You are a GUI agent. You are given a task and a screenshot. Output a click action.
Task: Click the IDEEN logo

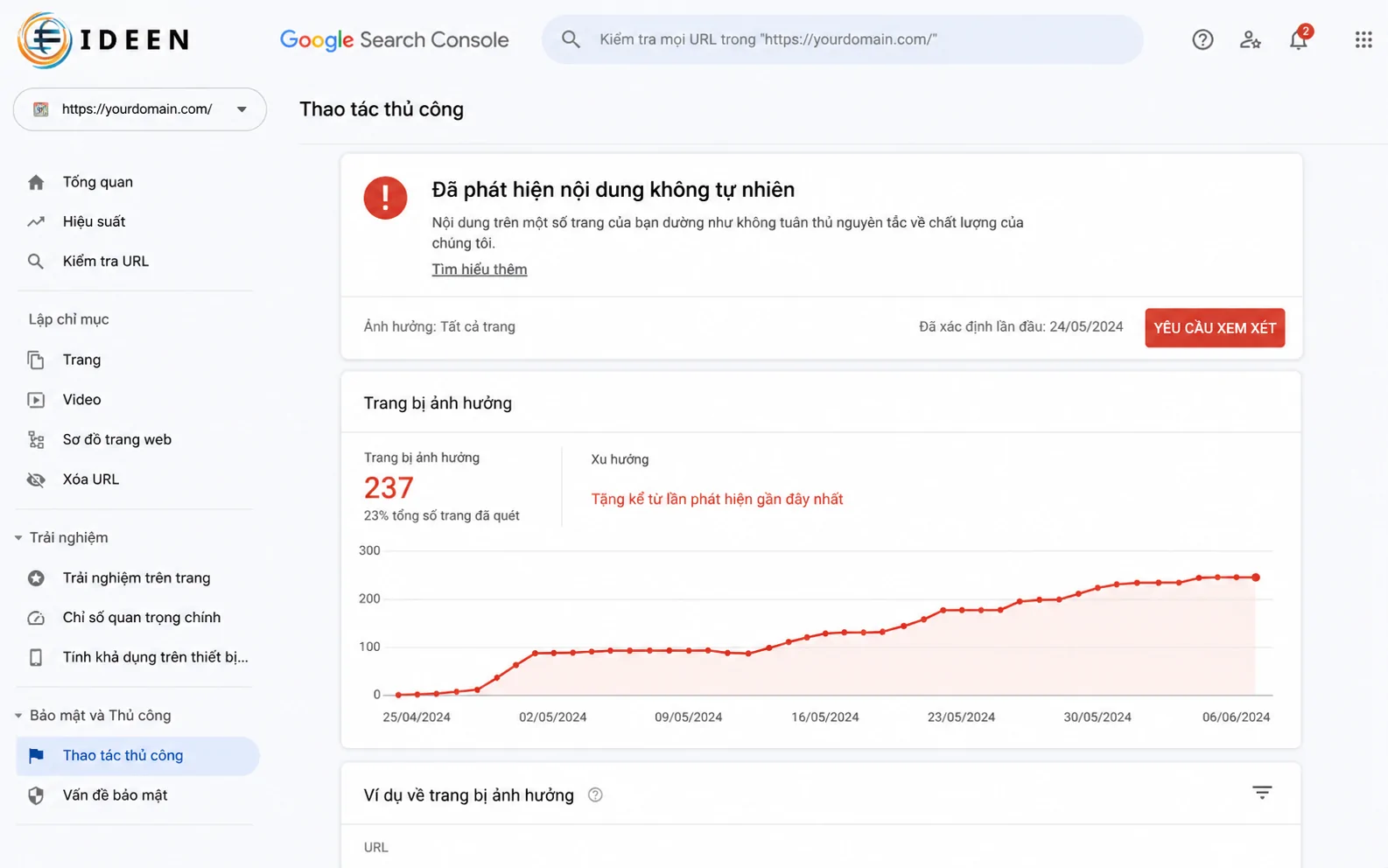pos(103,39)
